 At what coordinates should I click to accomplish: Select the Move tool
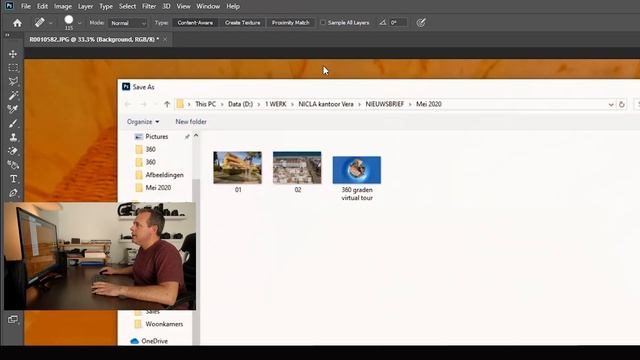click(13, 54)
